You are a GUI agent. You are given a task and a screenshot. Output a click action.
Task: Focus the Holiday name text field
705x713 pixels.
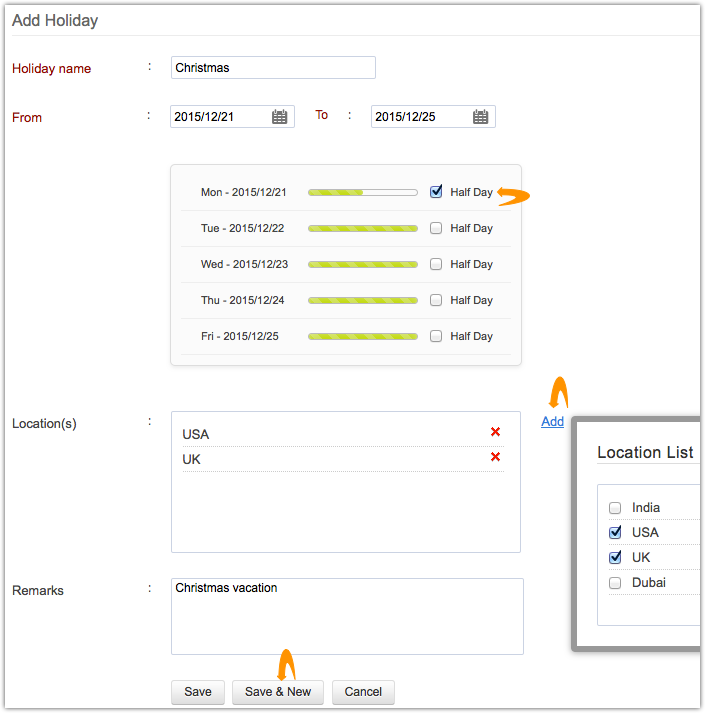coord(273,68)
